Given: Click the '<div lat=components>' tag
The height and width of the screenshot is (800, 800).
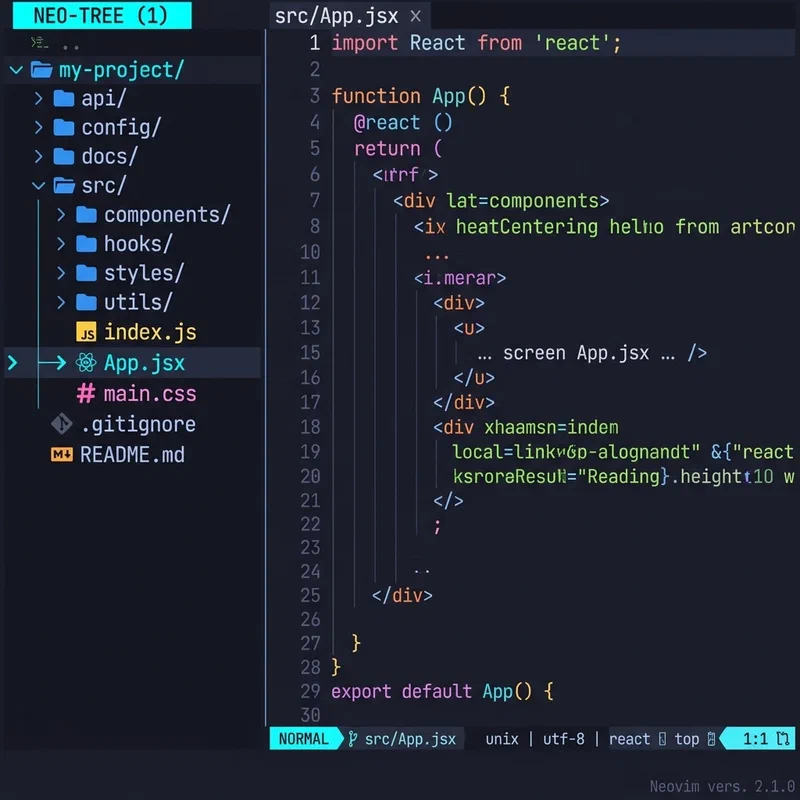Looking at the screenshot, I should point(501,201).
